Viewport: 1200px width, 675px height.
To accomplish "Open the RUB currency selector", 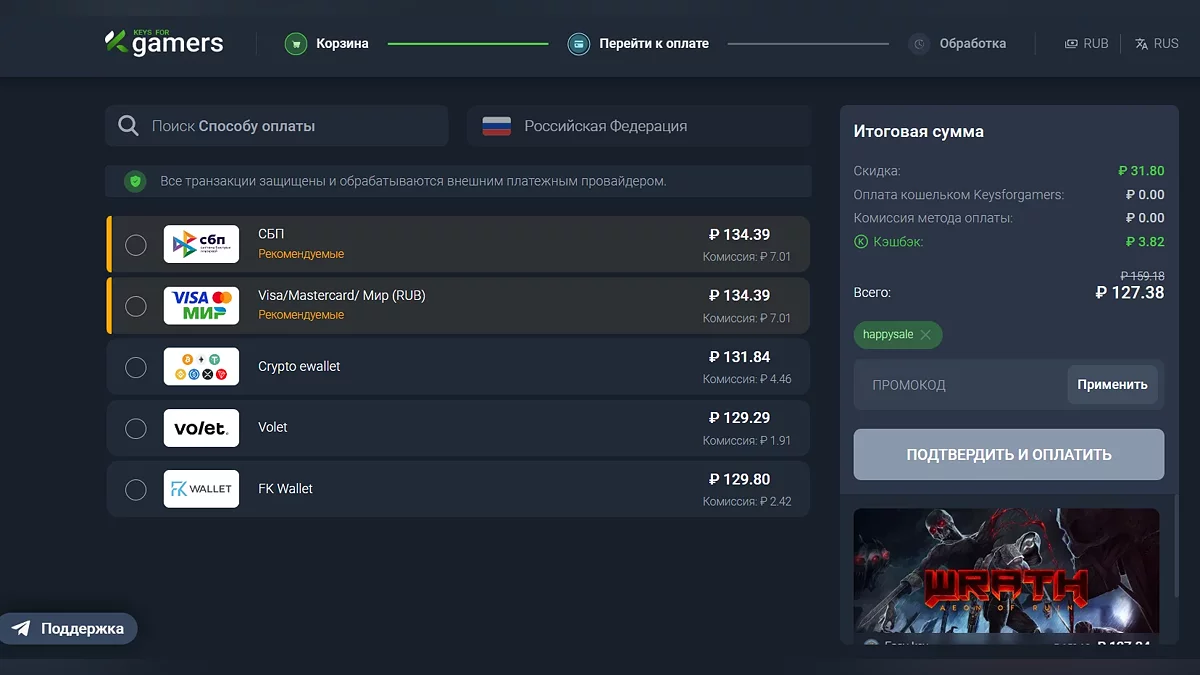I will click(1086, 44).
